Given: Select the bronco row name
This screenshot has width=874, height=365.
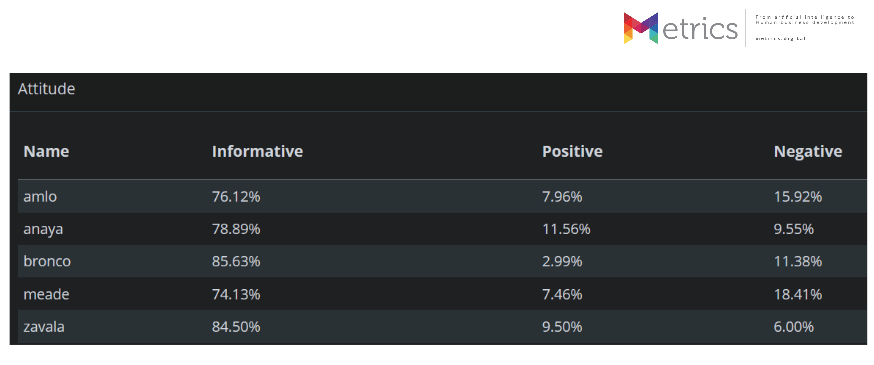Looking at the screenshot, I should (47, 261).
